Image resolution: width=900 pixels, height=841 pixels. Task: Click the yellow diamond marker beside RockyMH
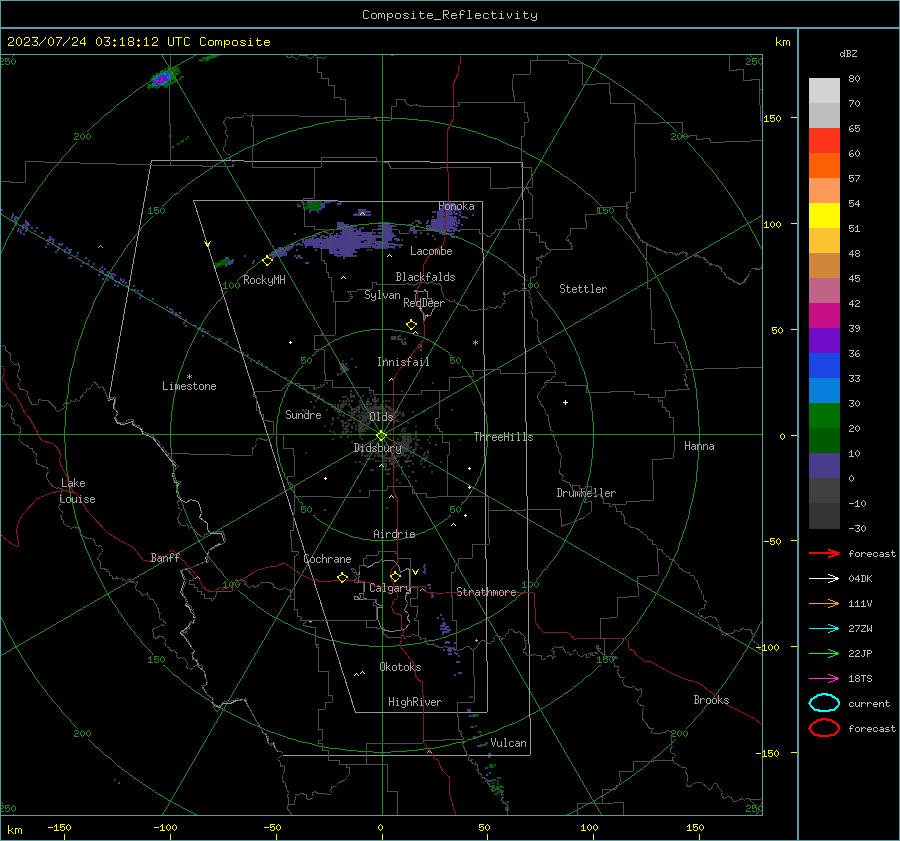pyautogui.click(x=267, y=261)
